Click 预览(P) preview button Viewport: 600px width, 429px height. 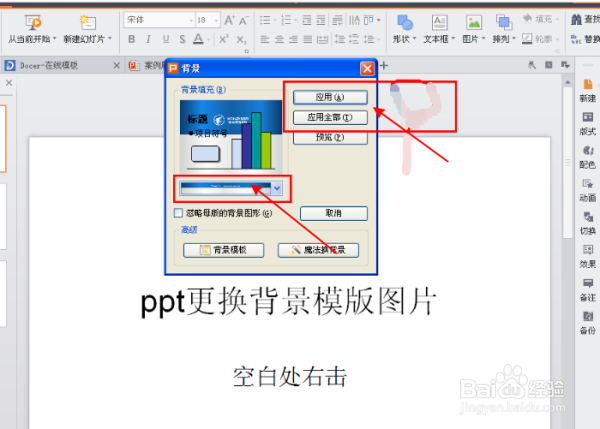pyautogui.click(x=330, y=137)
